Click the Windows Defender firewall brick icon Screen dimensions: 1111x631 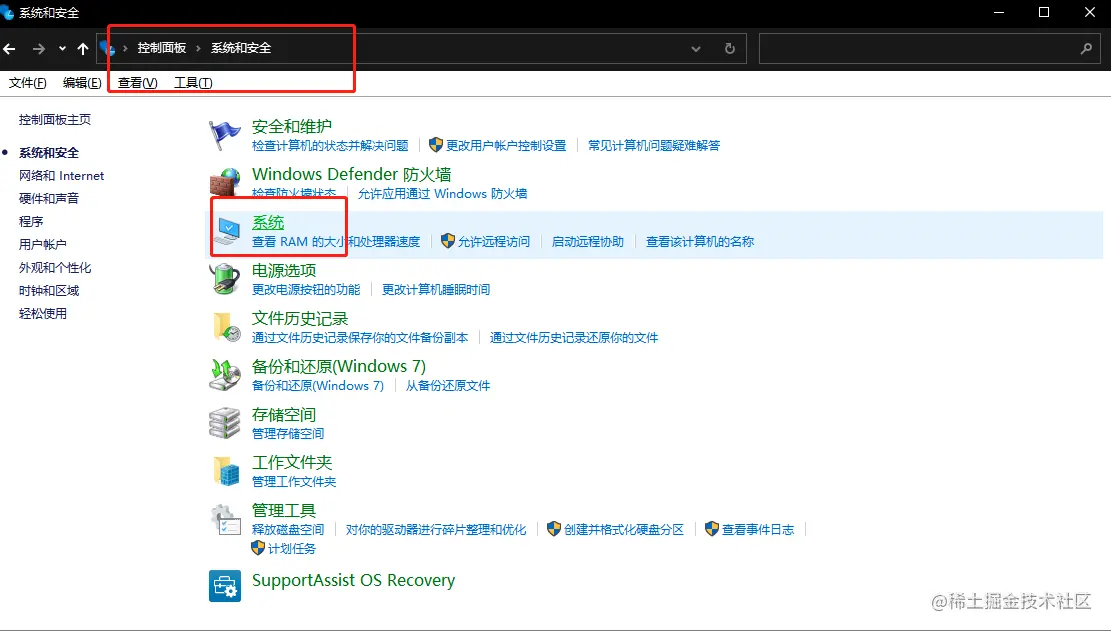point(225,183)
